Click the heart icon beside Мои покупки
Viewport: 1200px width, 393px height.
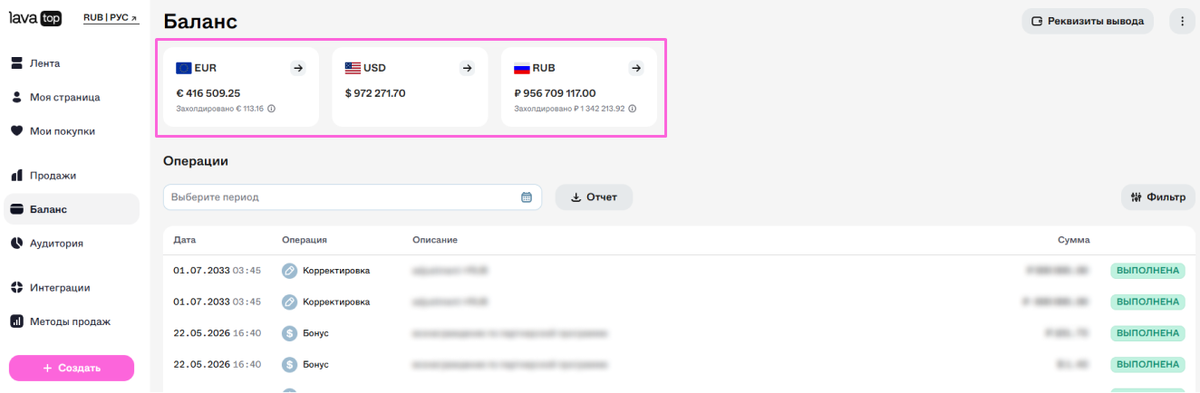pyautogui.click(x=17, y=131)
